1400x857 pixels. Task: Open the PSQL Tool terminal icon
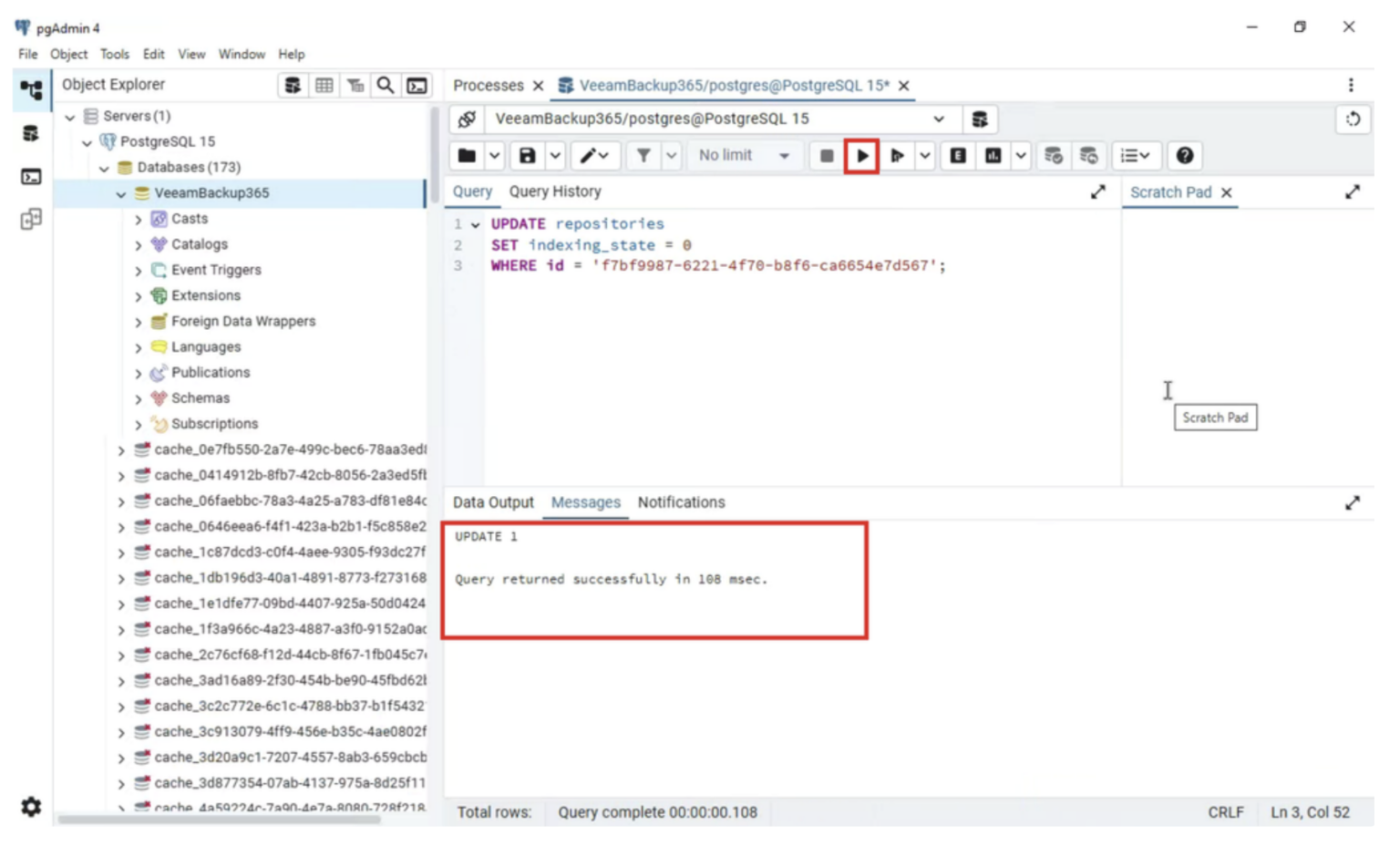coord(417,86)
